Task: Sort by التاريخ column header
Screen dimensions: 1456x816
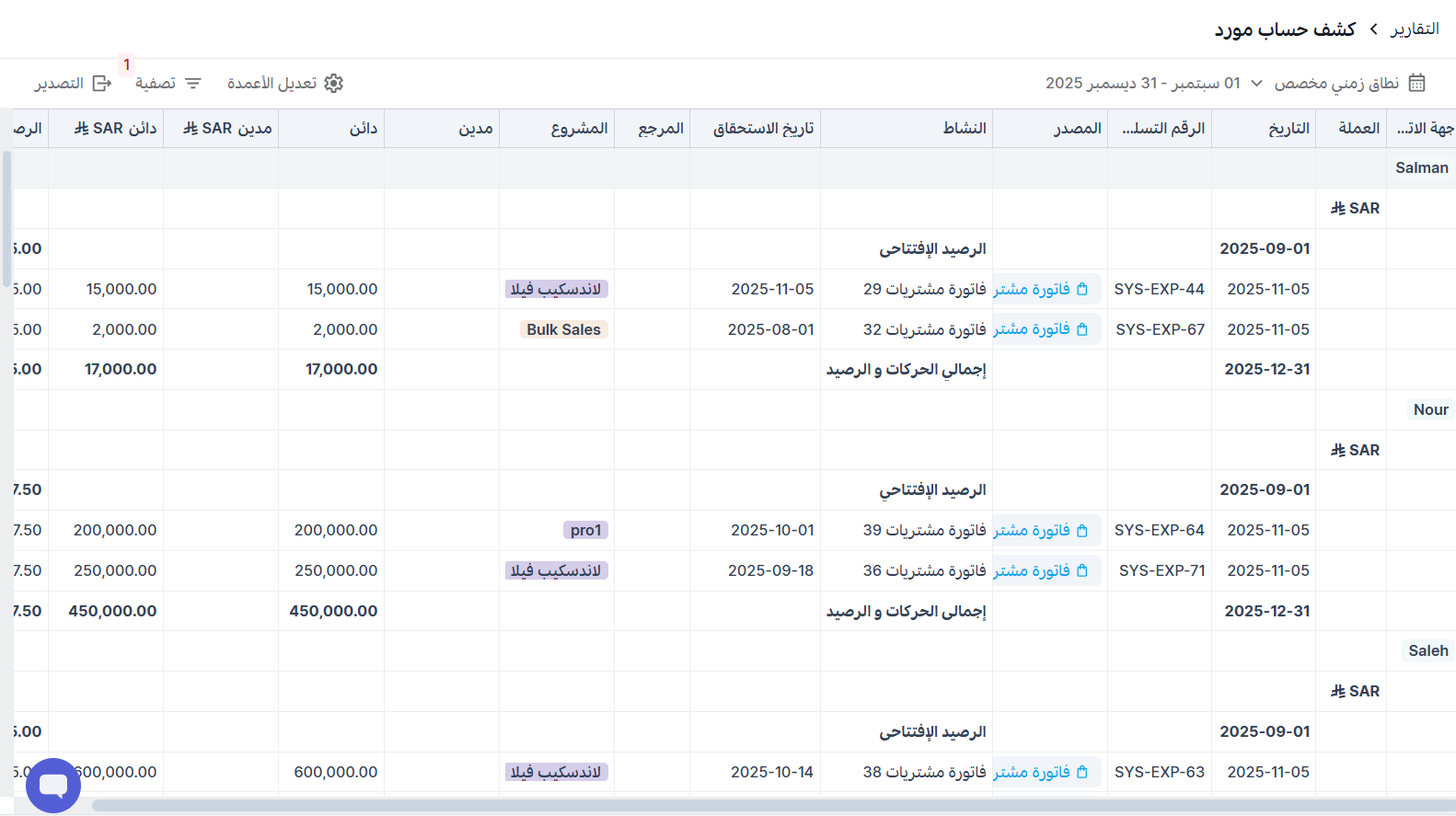Action: point(1263,129)
